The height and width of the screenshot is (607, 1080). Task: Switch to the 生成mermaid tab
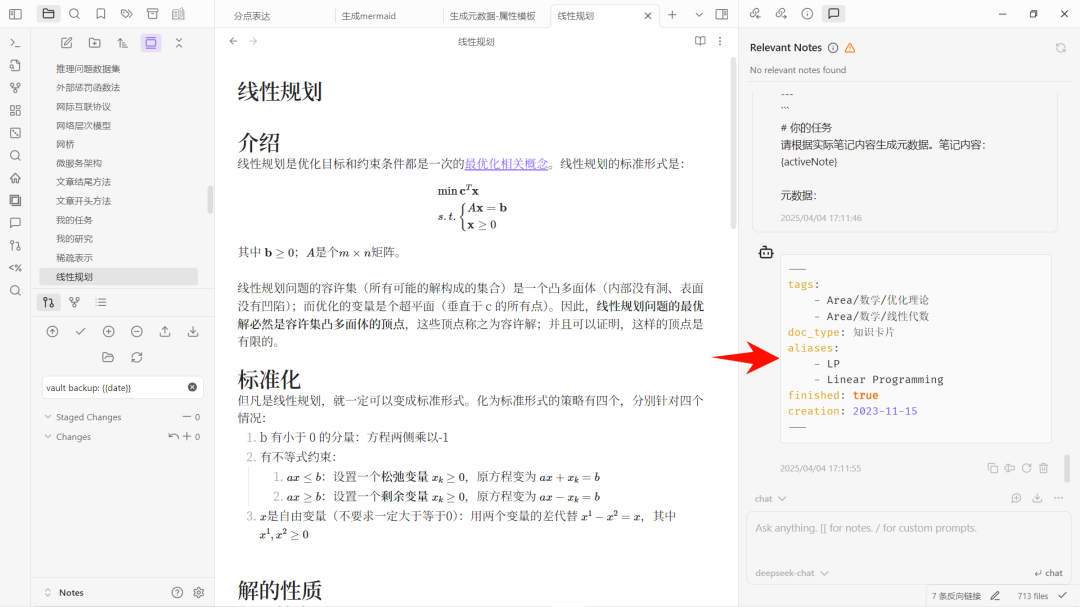click(x=368, y=16)
